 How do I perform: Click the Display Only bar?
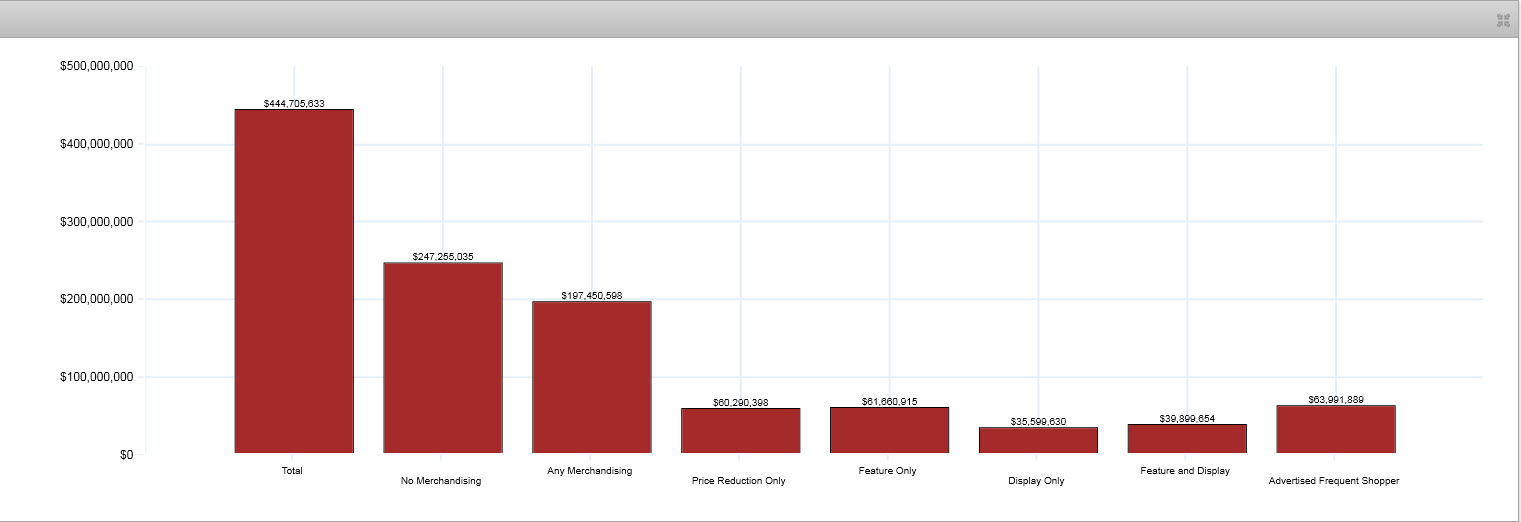point(1038,441)
